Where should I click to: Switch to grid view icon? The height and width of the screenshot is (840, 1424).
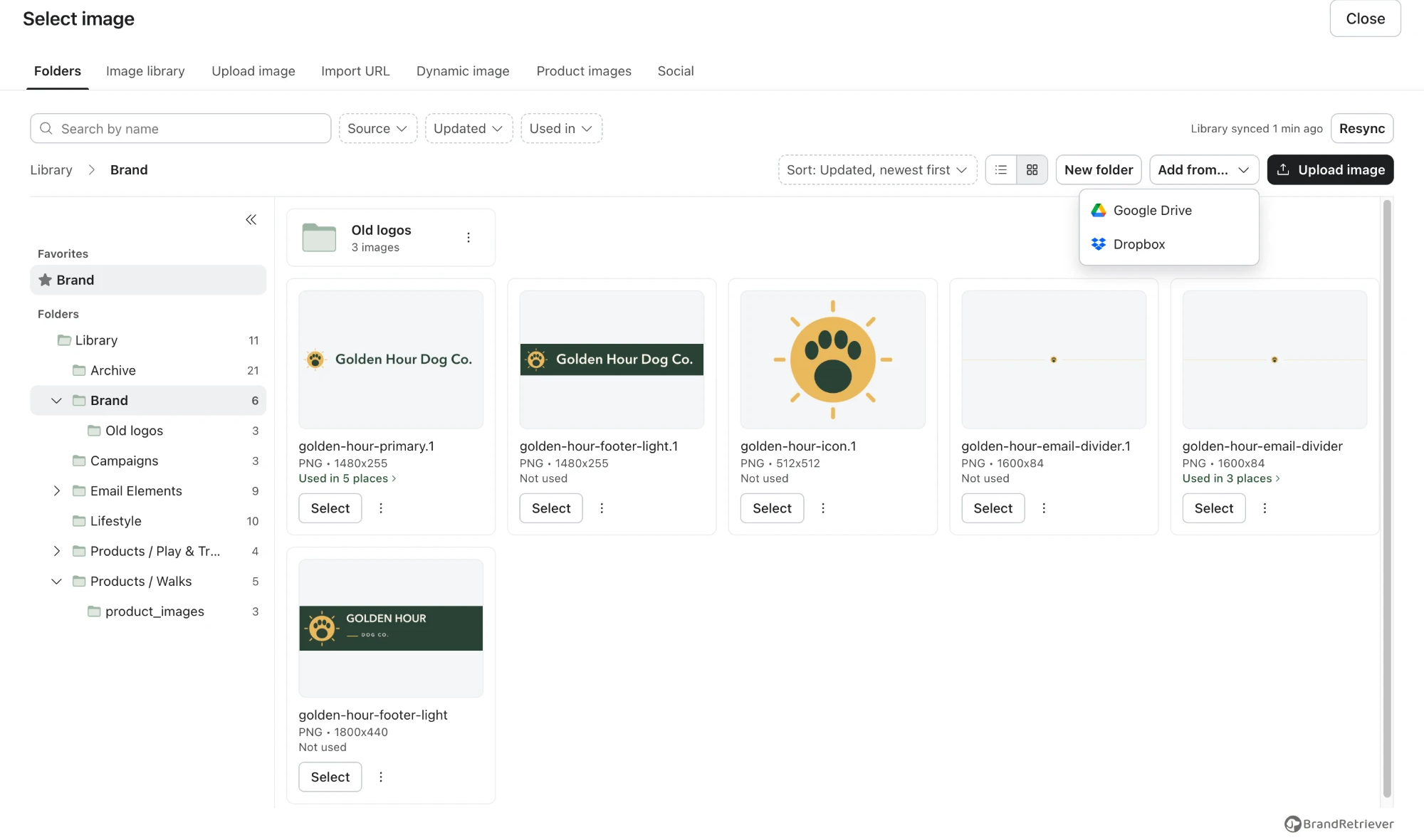(x=1032, y=169)
